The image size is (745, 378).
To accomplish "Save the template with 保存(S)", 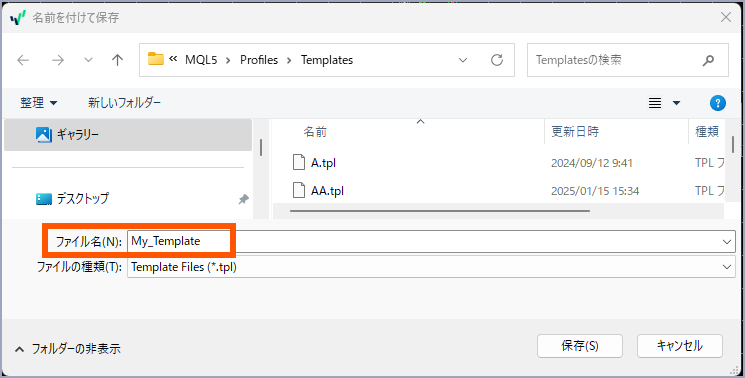I will pos(580,346).
